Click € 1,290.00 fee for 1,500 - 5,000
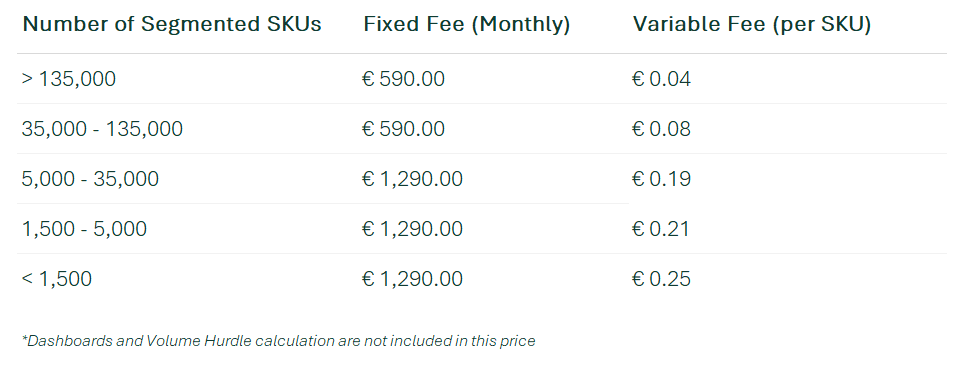Screen dimensions: 964x370 click(413, 229)
